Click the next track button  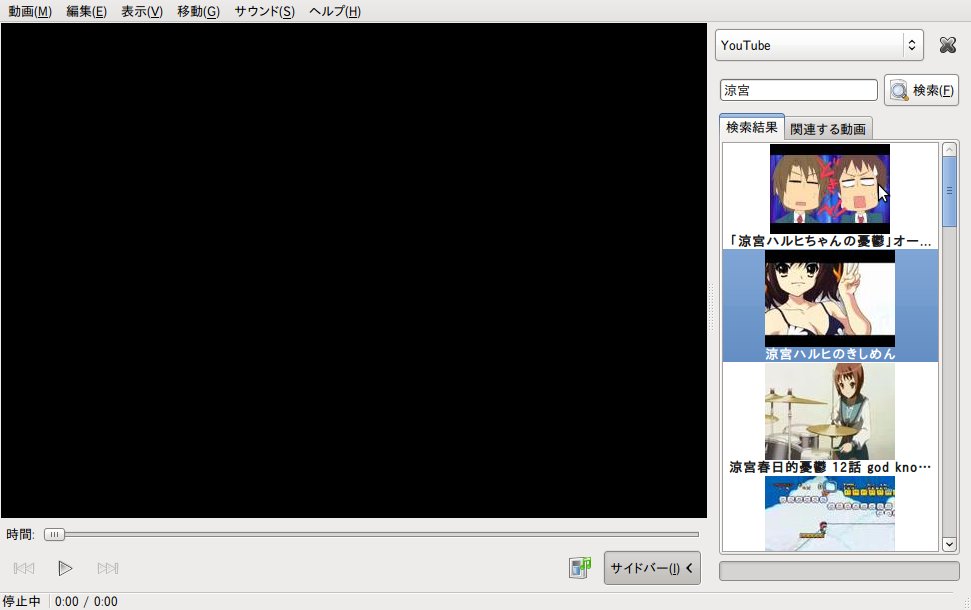pyautogui.click(x=108, y=568)
